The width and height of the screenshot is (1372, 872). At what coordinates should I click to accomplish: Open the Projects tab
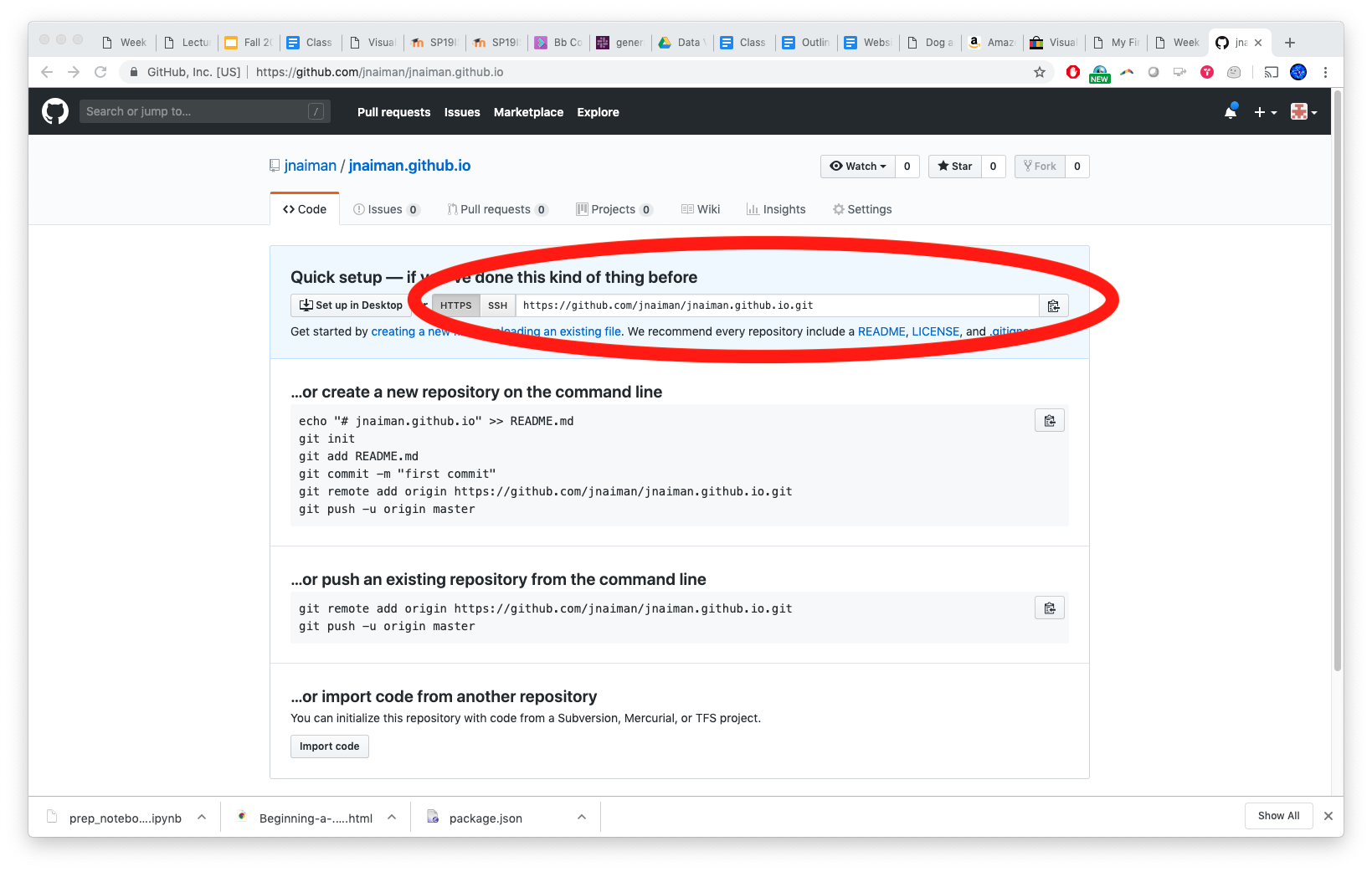[x=614, y=209]
